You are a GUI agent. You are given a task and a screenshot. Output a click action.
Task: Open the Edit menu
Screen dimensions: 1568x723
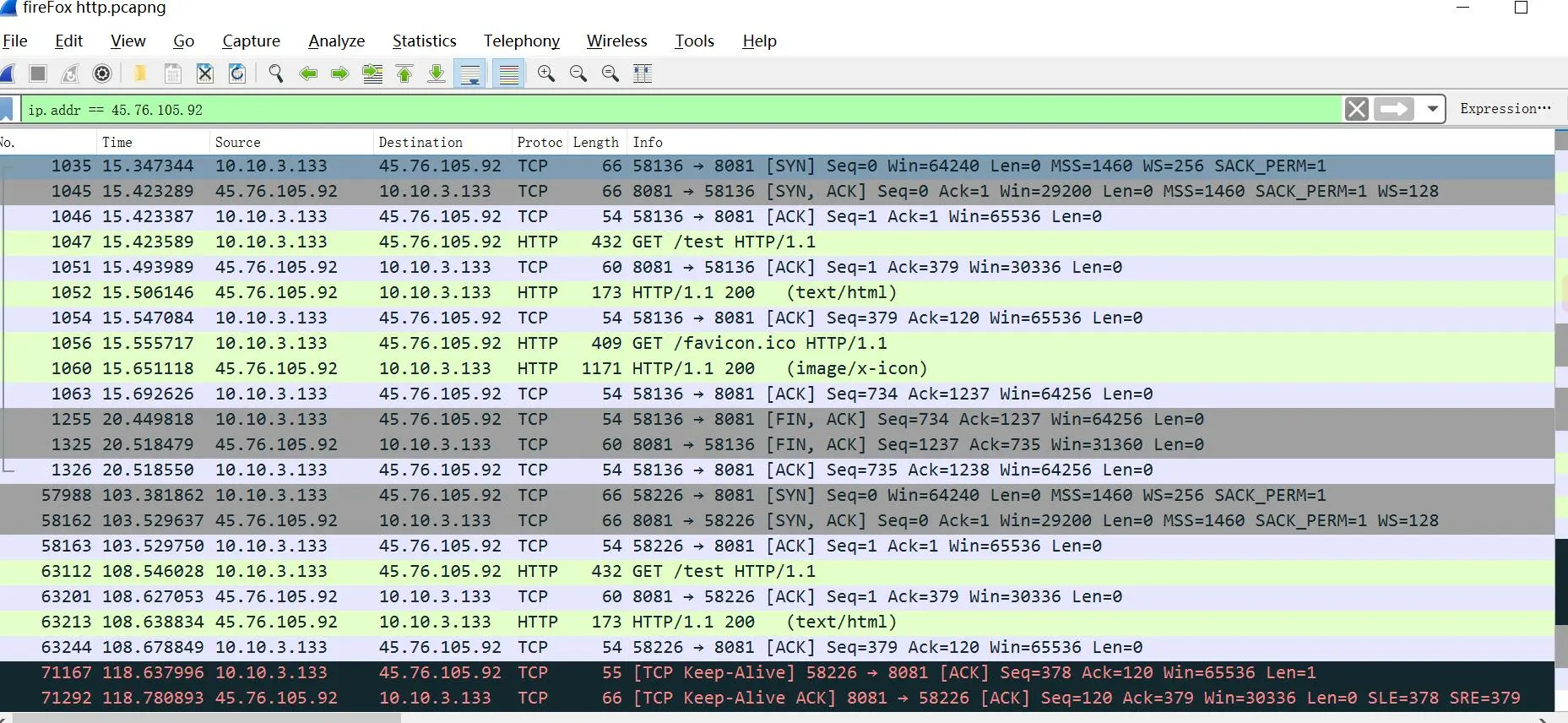pos(68,41)
